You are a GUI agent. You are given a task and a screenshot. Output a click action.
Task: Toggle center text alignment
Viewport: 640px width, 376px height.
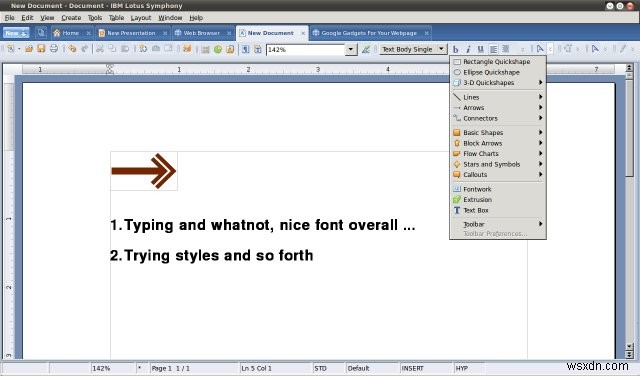(x=506, y=49)
